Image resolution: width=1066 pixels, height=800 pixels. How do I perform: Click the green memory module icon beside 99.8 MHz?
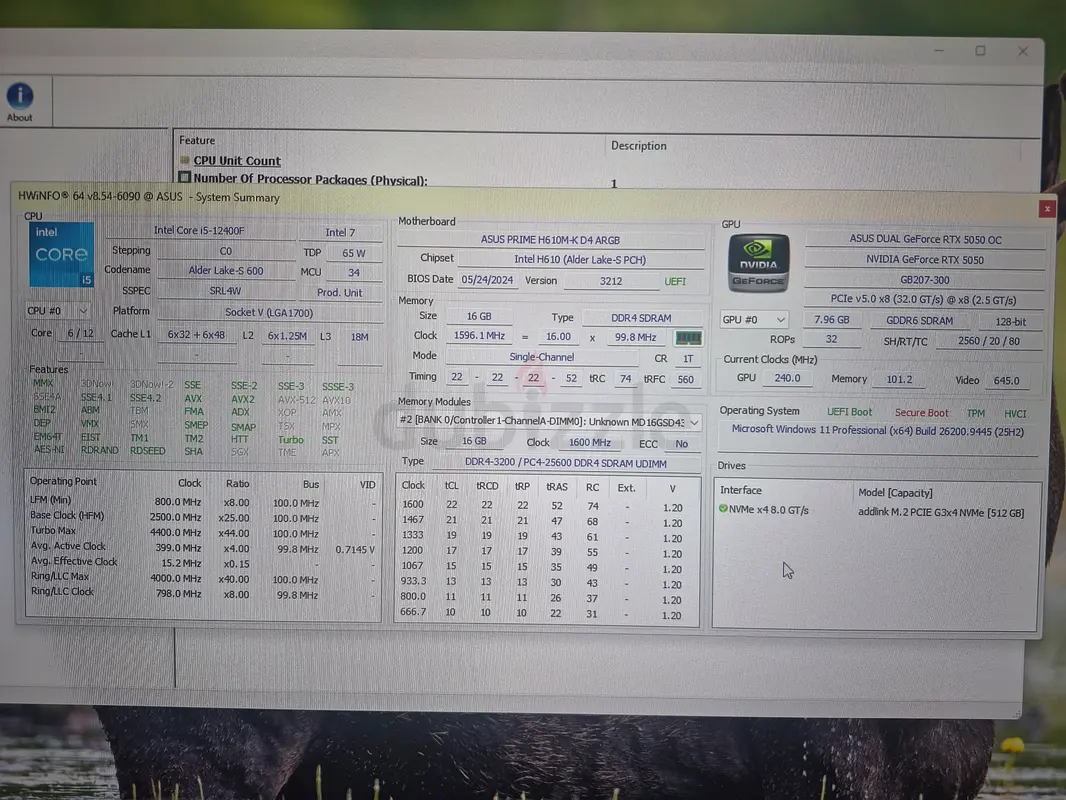pyautogui.click(x=688, y=338)
